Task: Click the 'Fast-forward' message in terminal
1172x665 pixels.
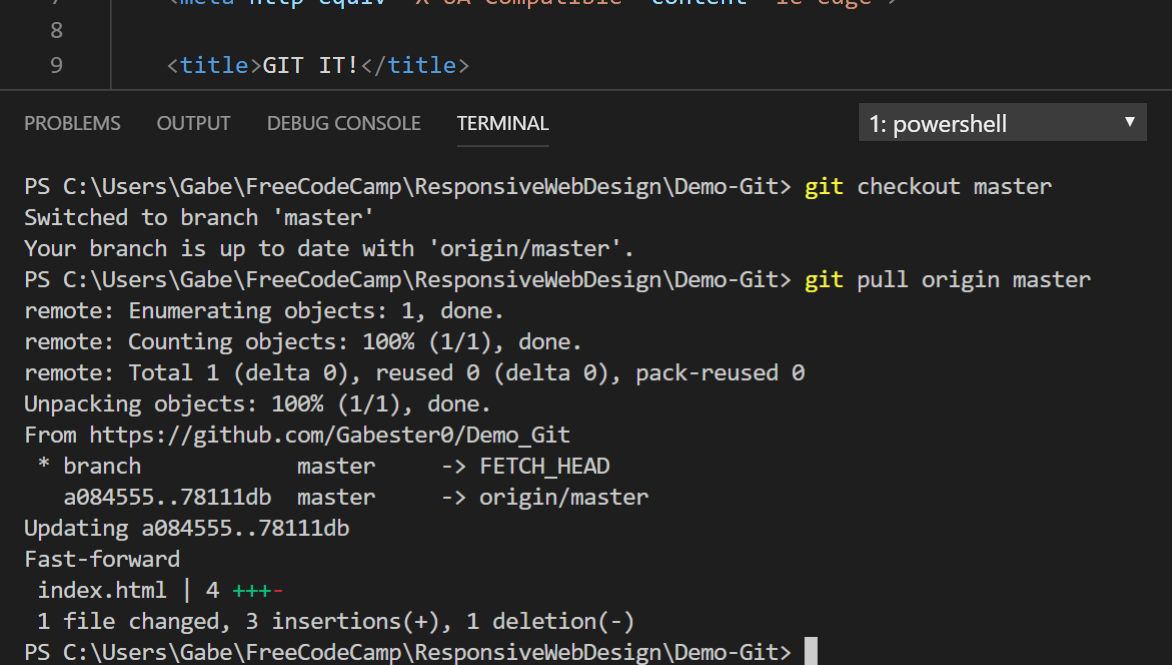Action: pos(101,558)
